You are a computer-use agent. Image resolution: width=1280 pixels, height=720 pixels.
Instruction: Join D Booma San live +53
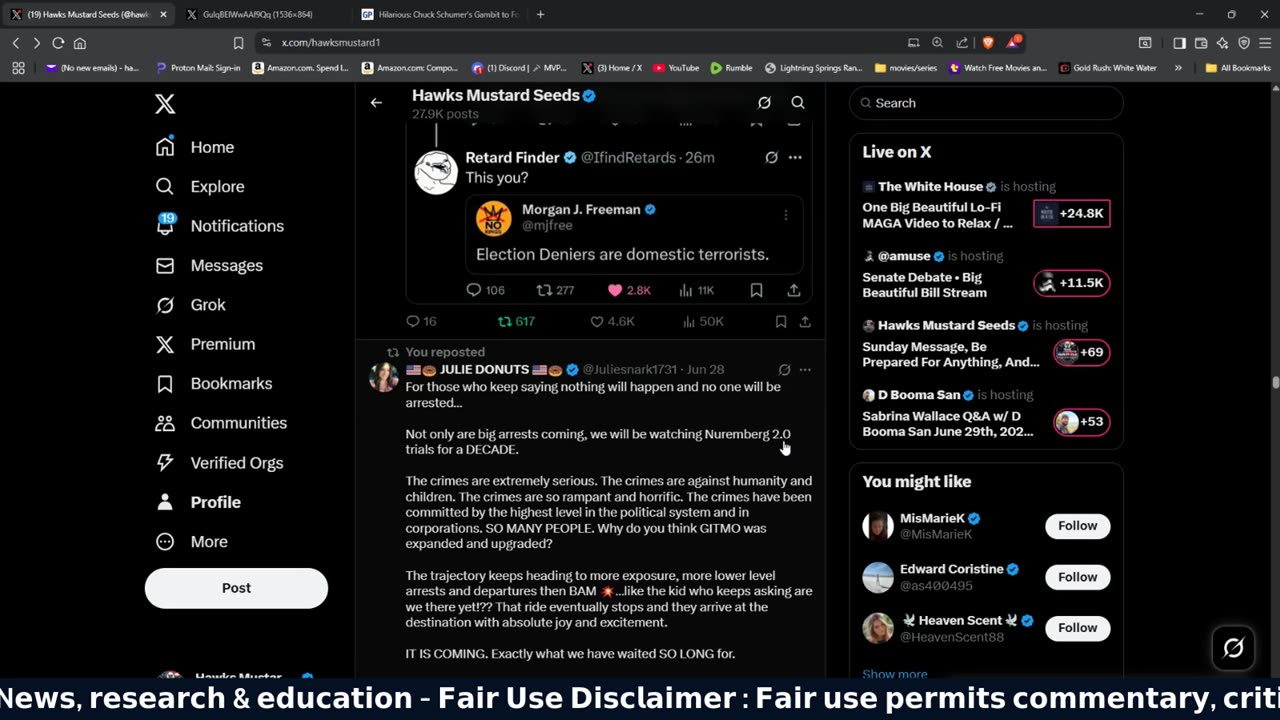[x=1081, y=421]
